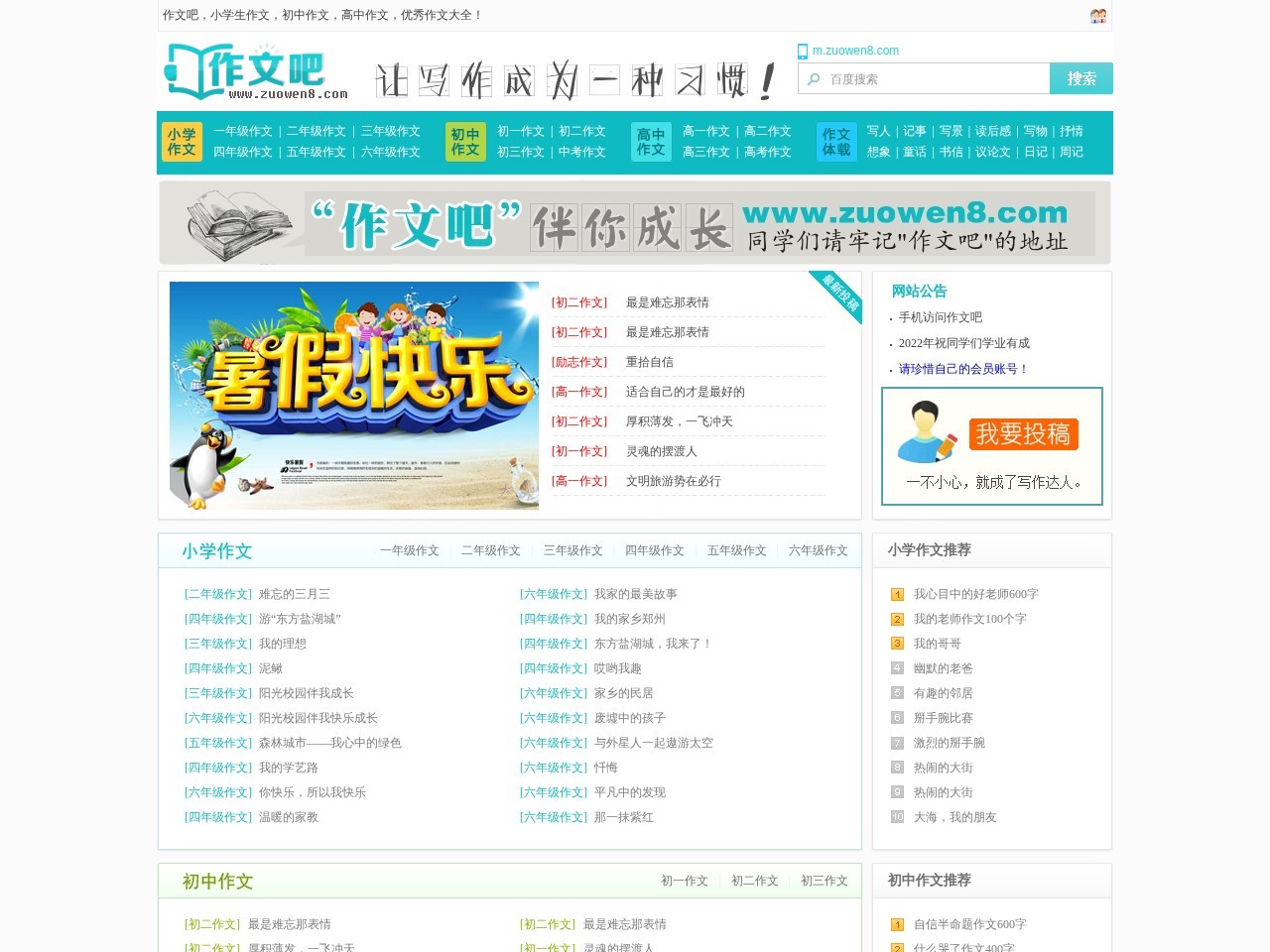Screen dimensions: 1270x952
Task: Open the 高考作文 navigation menu entry
Action: [x=769, y=152]
